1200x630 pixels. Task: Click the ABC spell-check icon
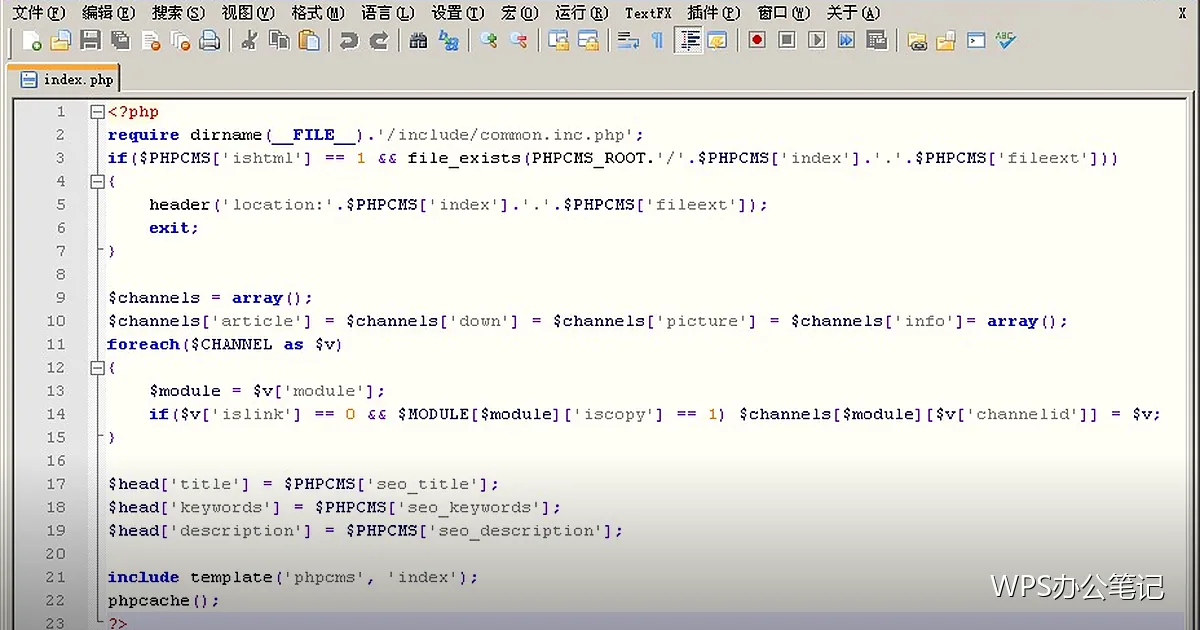pyautogui.click(x=1005, y=41)
